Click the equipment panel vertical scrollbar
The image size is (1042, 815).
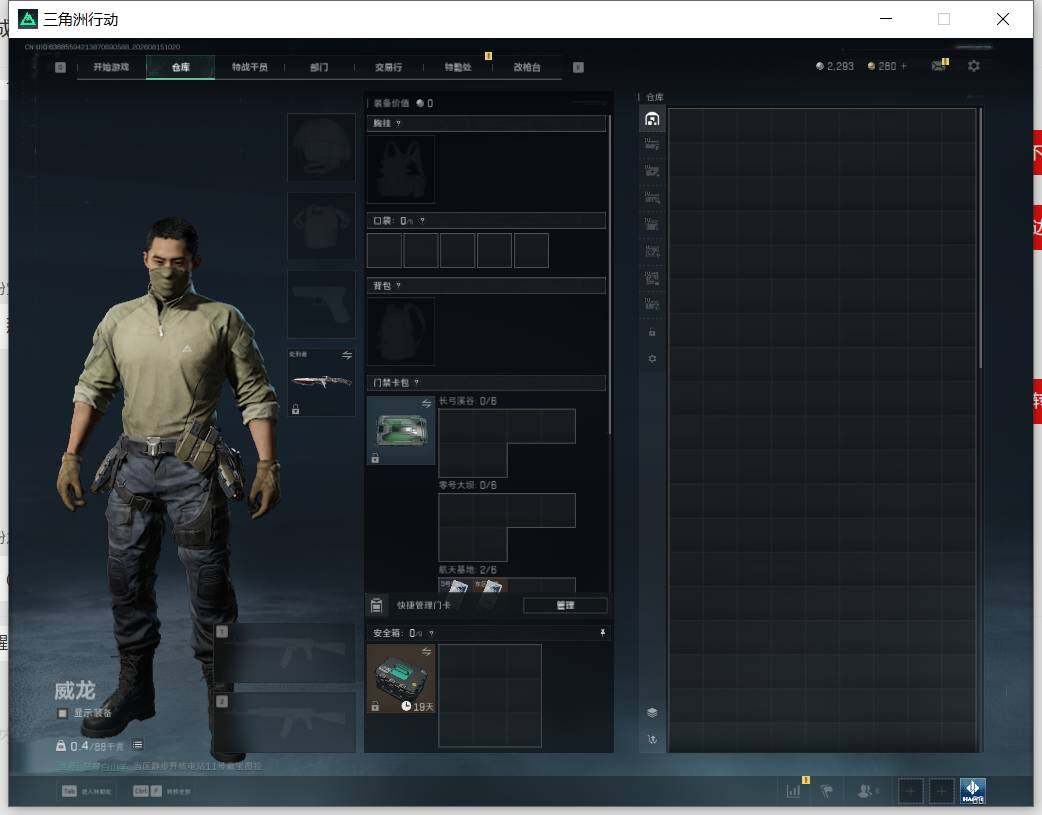pos(609,276)
